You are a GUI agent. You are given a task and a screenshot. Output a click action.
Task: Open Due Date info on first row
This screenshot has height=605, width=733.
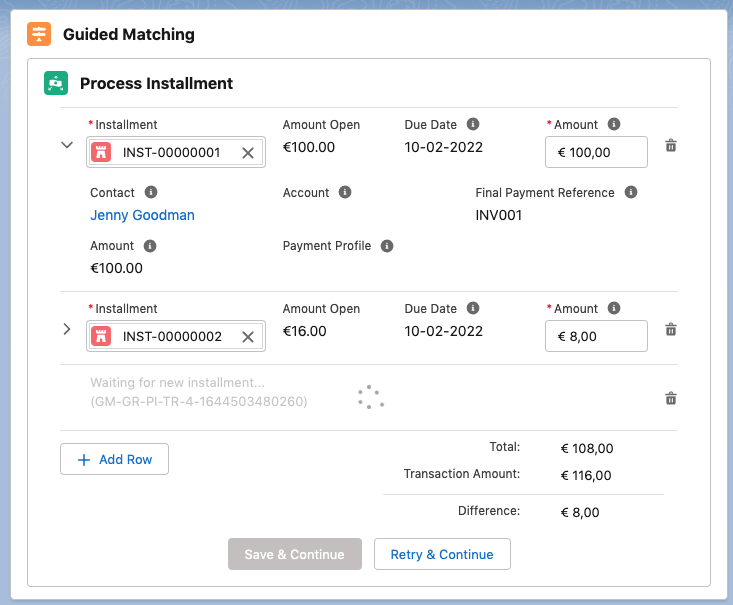pos(473,125)
